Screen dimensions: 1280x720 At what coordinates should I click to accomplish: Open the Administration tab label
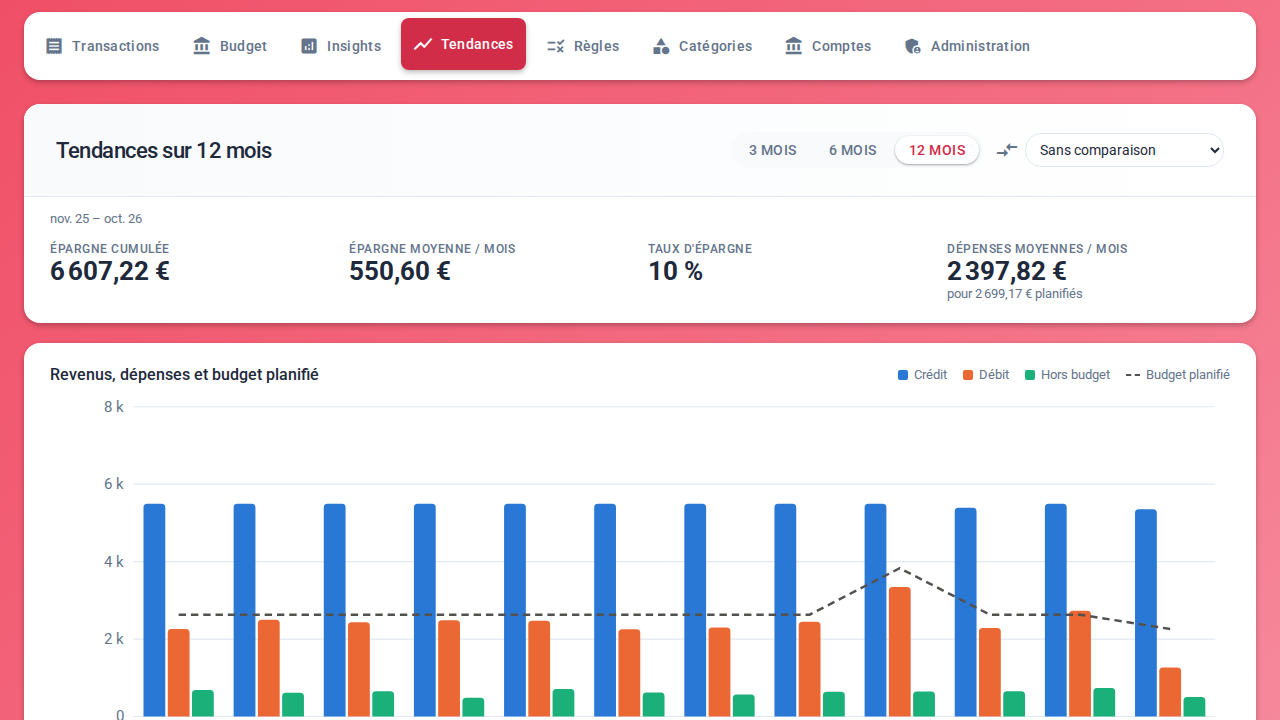[x=980, y=46]
